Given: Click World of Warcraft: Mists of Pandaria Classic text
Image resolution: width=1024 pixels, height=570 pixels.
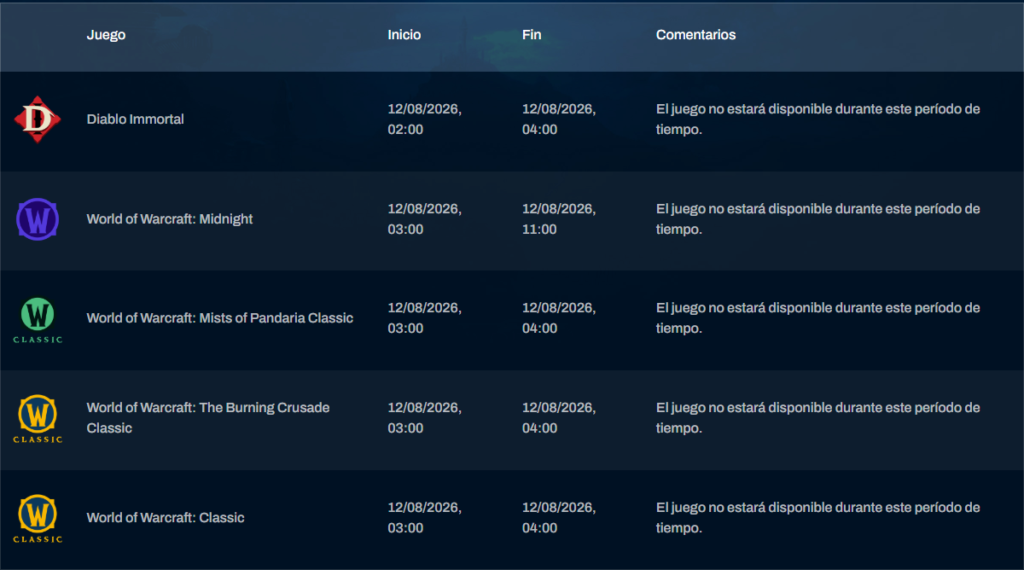Looking at the screenshot, I should [220, 318].
